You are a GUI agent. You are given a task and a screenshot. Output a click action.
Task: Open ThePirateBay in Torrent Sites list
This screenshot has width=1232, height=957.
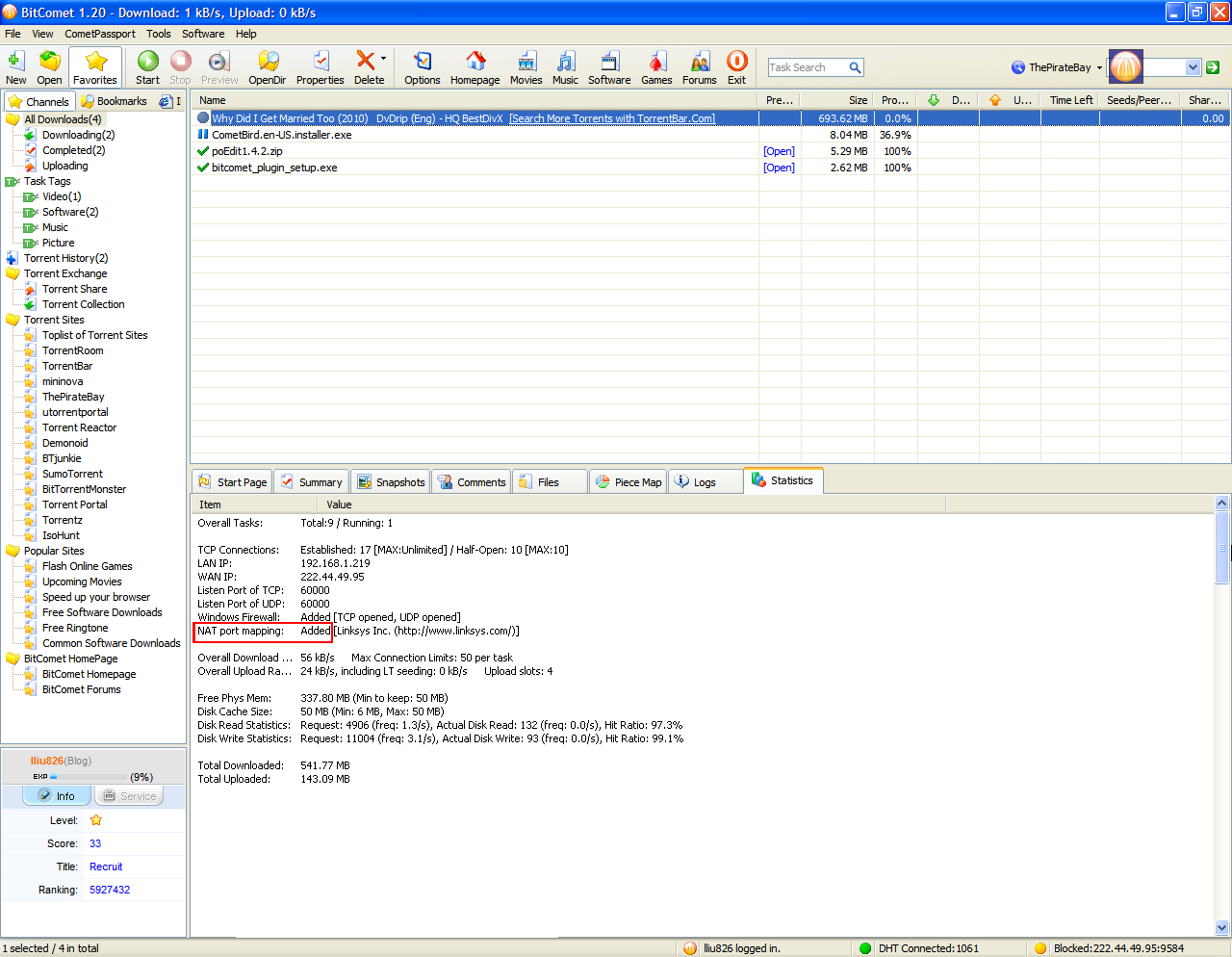pyautogui.click(x=73, y=397)
